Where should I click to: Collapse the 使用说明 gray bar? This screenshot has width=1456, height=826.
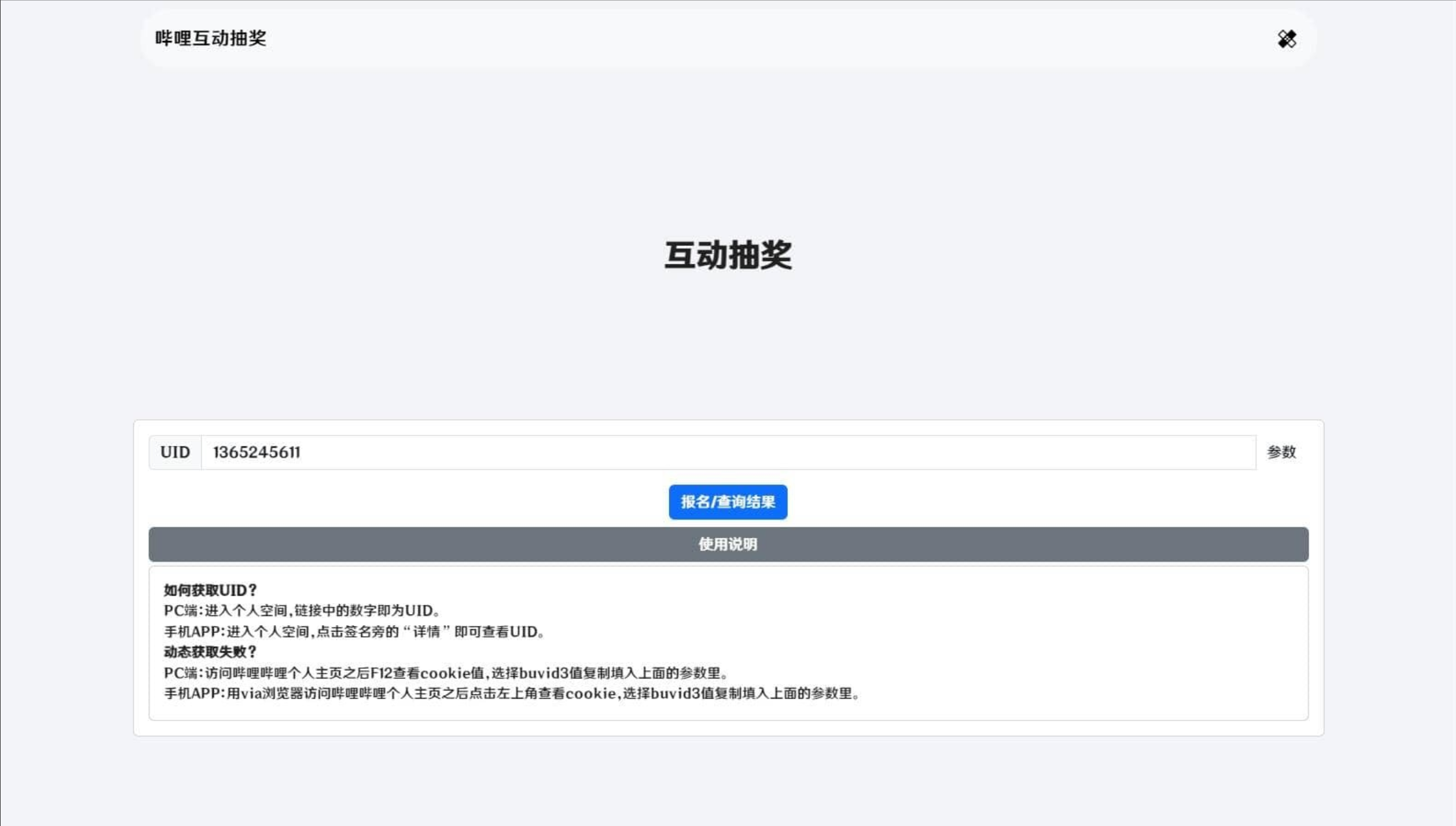(x=728, y=544)
